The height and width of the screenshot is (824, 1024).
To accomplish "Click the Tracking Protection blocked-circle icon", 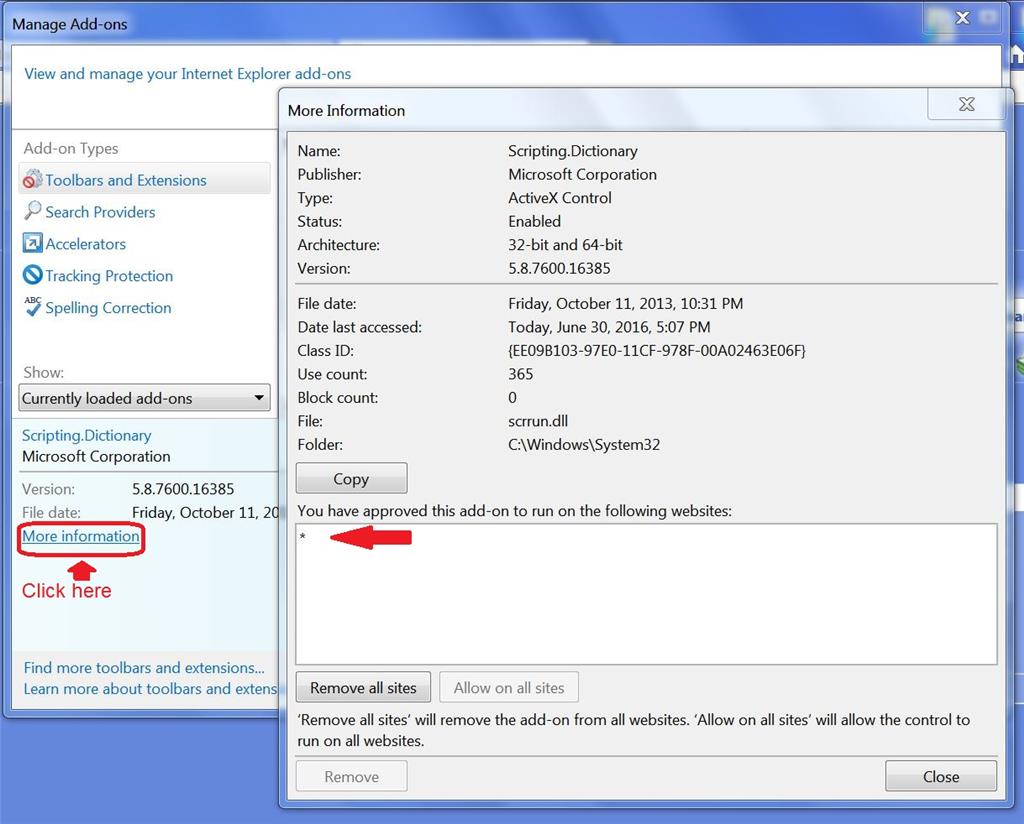I will click(x=33, y=275).
